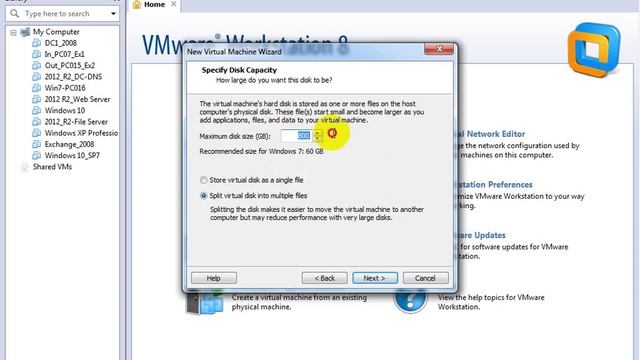
Task: Click the library search field
Action: pos(63,13)
